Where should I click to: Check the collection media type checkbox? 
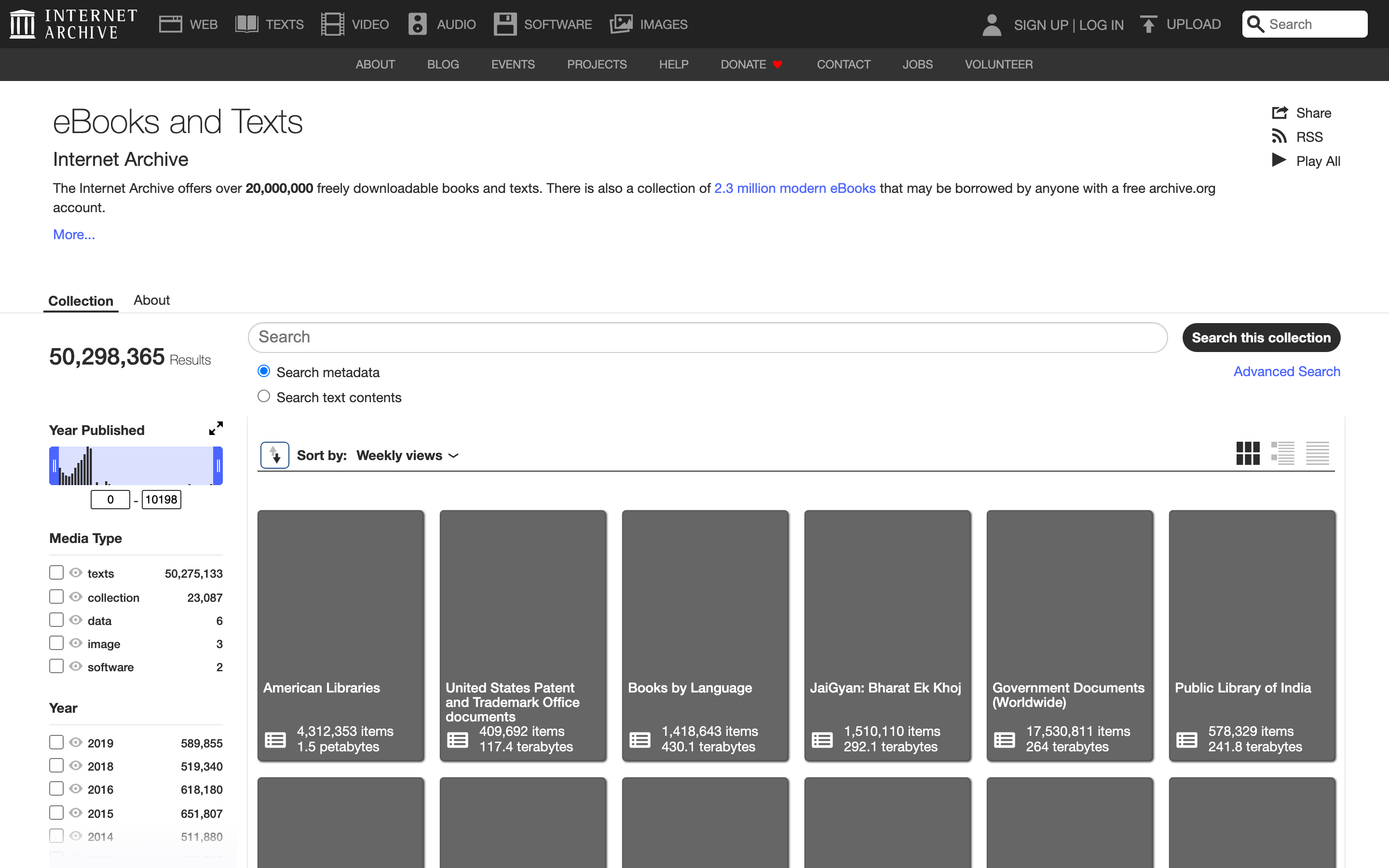pos(56,597)
